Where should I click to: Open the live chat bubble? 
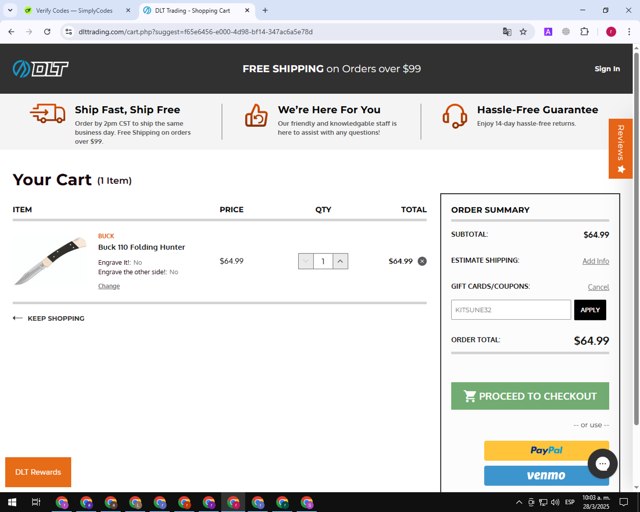(602, 464)
